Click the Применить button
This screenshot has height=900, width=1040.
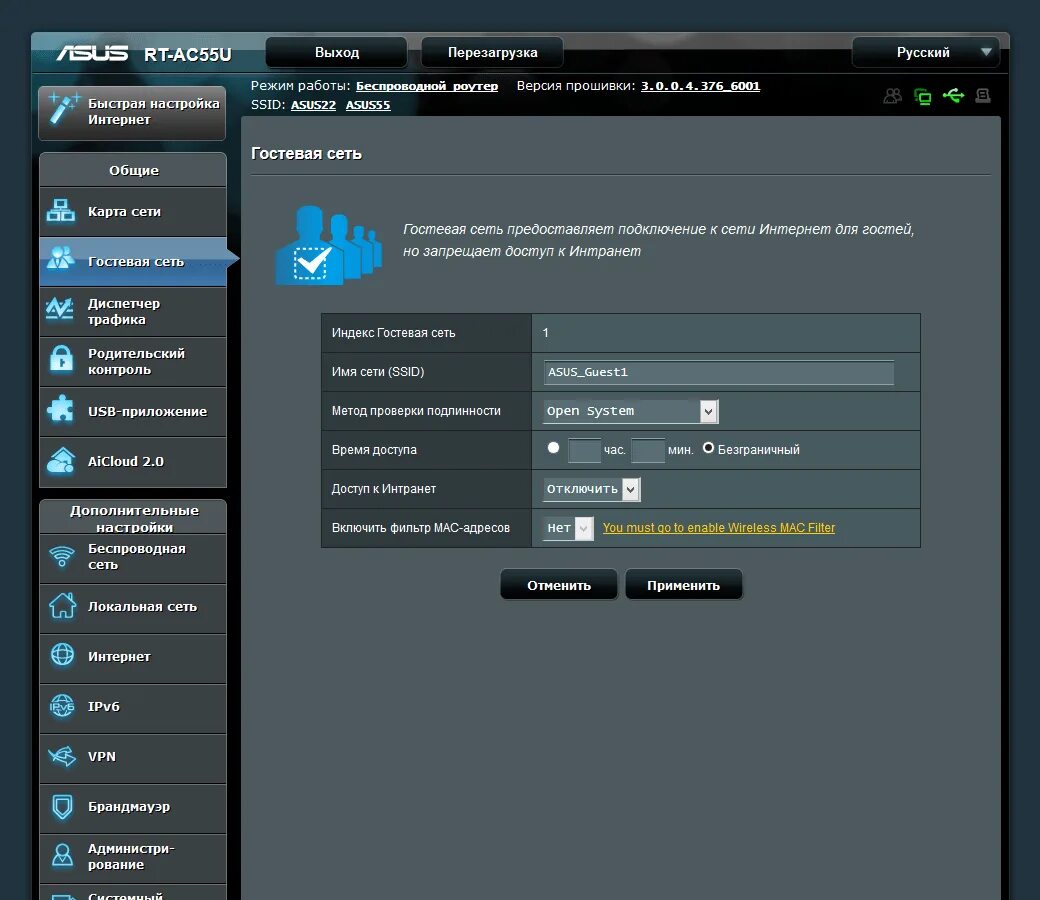(683, 585)
